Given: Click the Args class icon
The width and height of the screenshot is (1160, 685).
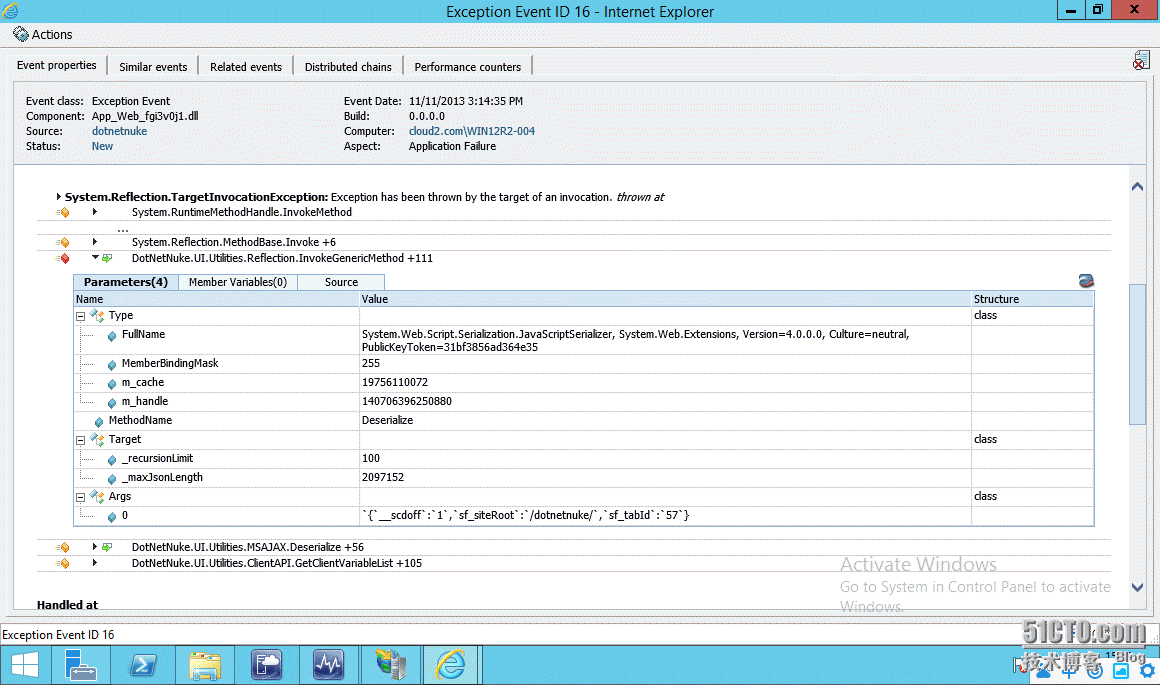Looking at the screenshot, I should [97, 496].
